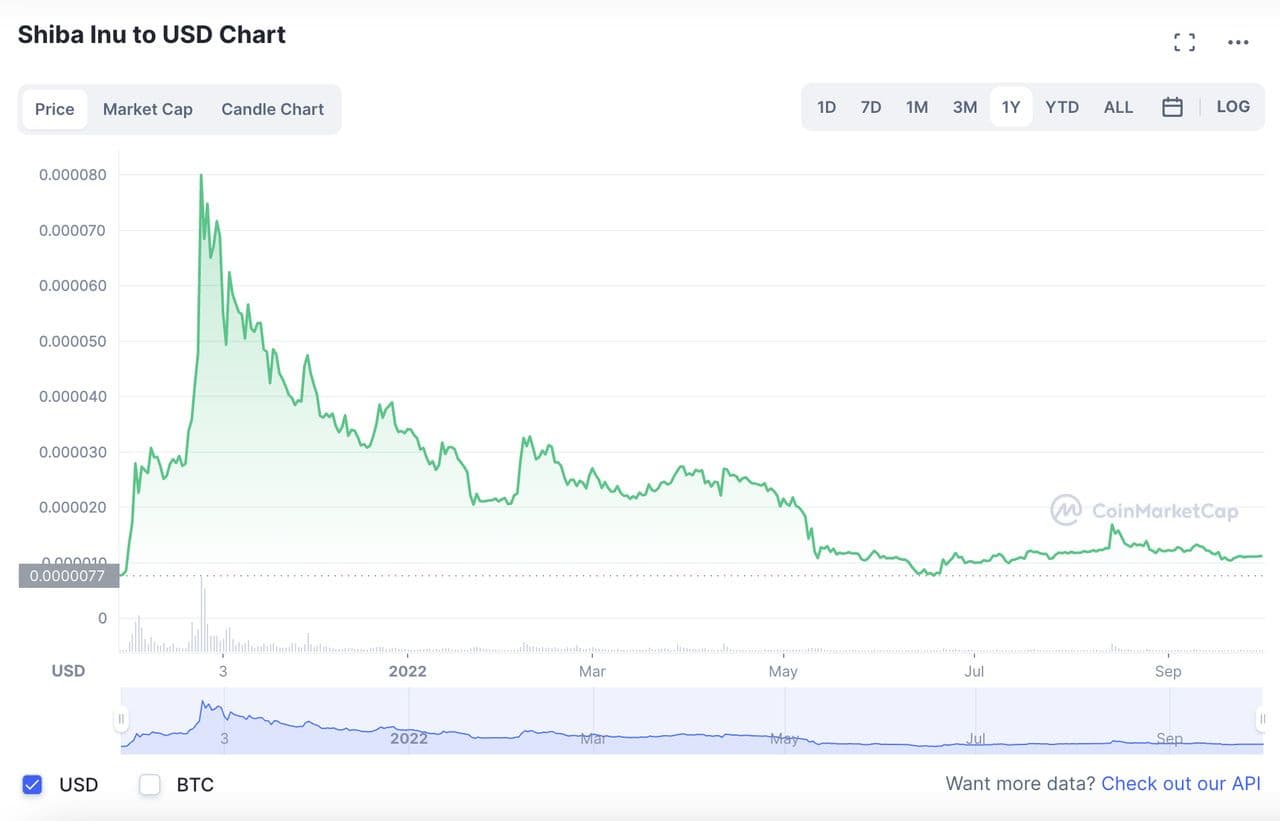Open the calendar date range picker
The height and width of the screenshot is (821, 1280).
click(x=1172, y=107)
